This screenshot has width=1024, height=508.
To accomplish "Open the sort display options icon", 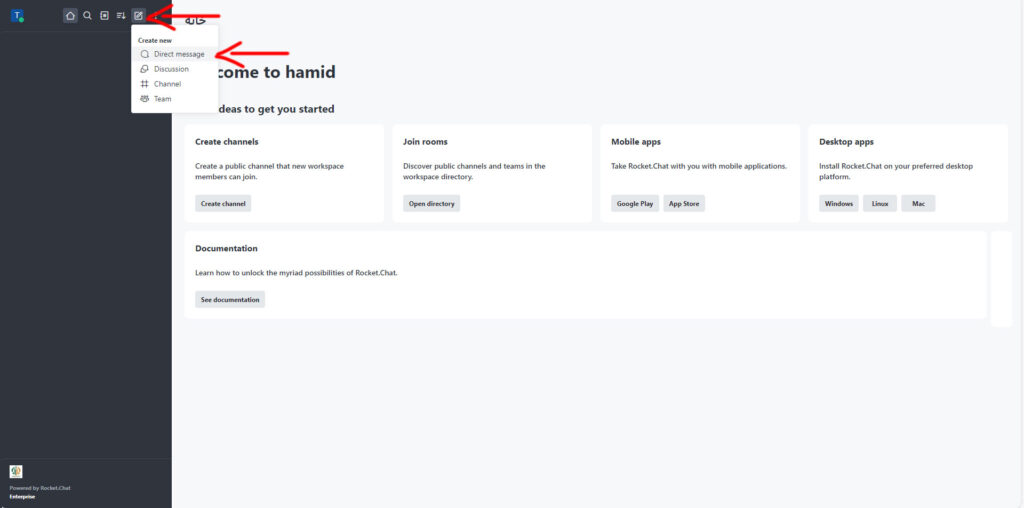I will tap(121, 15).
